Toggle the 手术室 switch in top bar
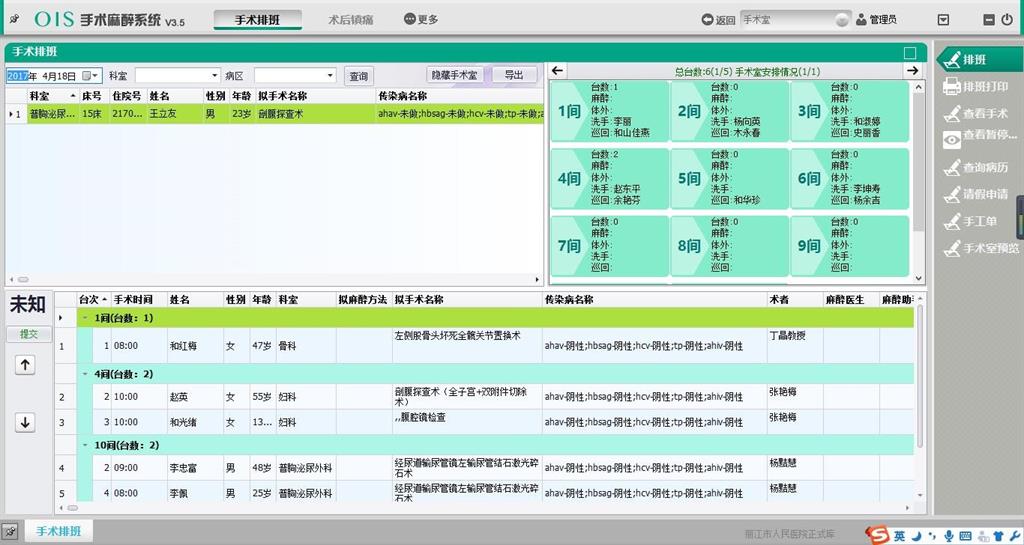1024x545 pixels. pos(842,20)
